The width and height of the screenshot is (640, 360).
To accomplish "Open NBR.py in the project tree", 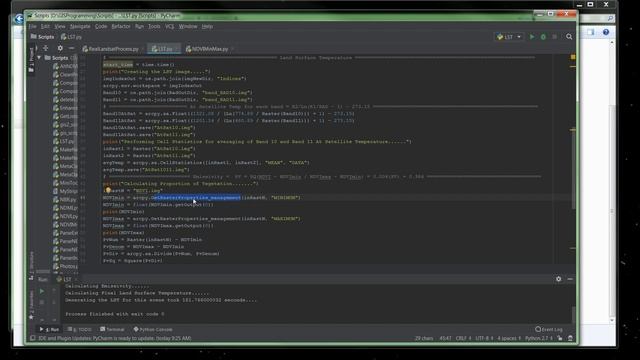I will (64, 200).
